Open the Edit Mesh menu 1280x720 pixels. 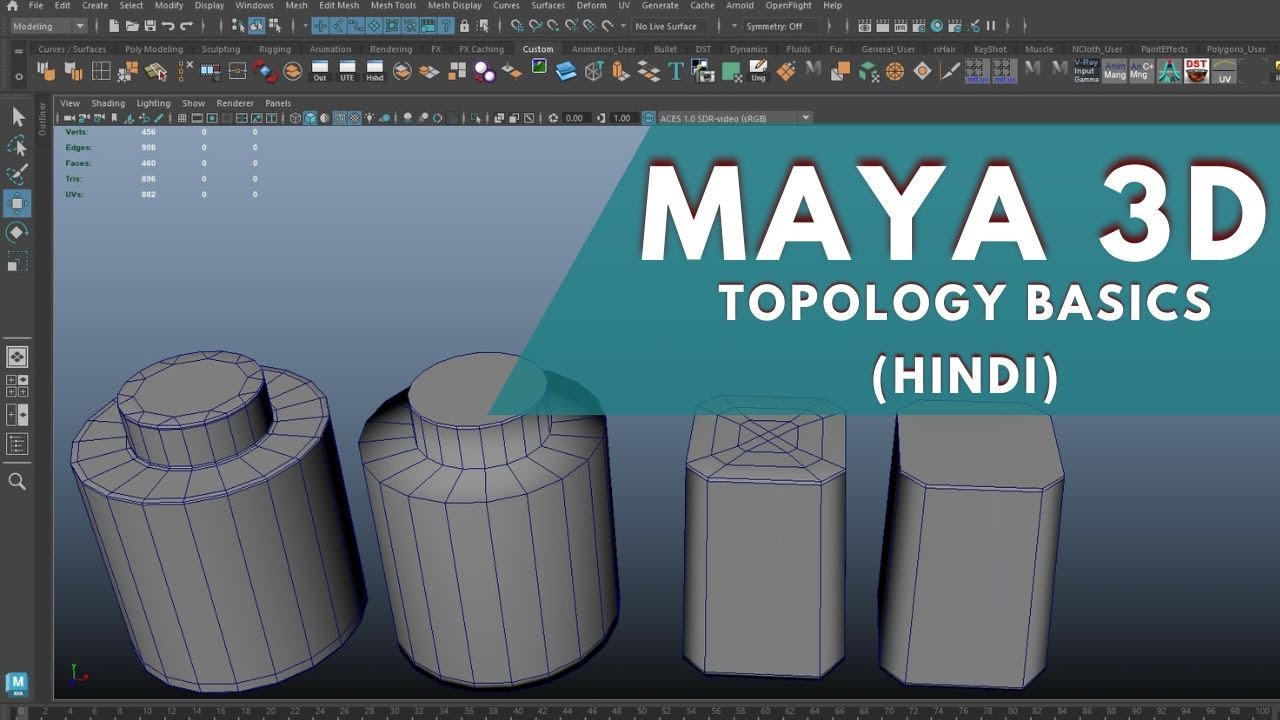click(x=339, y=5)
